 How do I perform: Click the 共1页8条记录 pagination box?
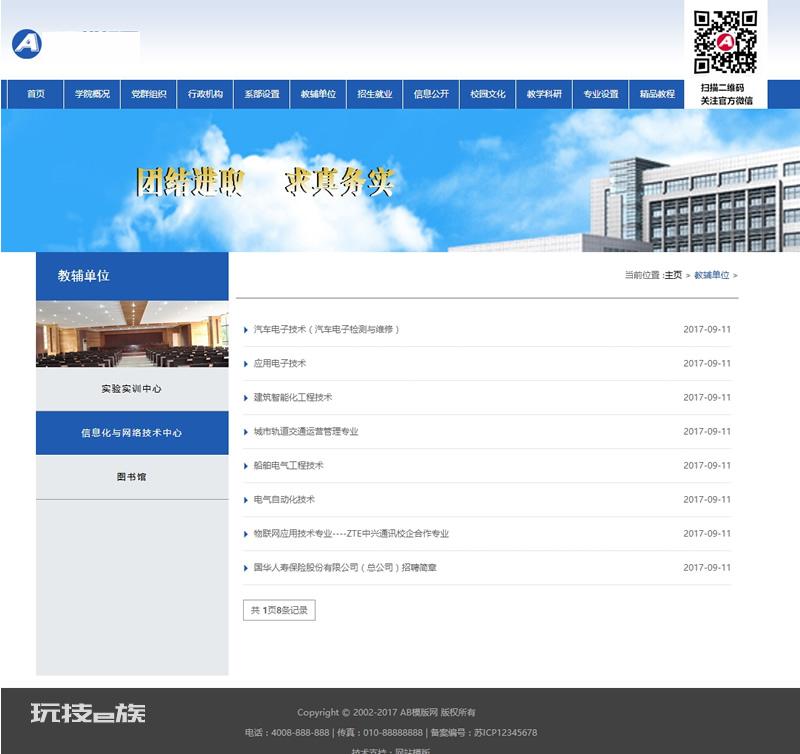(x=279, y=610)
